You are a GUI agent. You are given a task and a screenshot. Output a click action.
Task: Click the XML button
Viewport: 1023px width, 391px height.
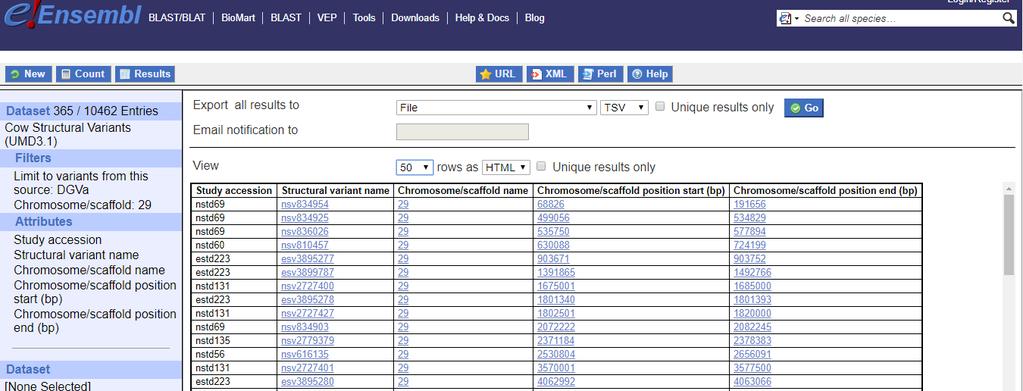point(550,74)
